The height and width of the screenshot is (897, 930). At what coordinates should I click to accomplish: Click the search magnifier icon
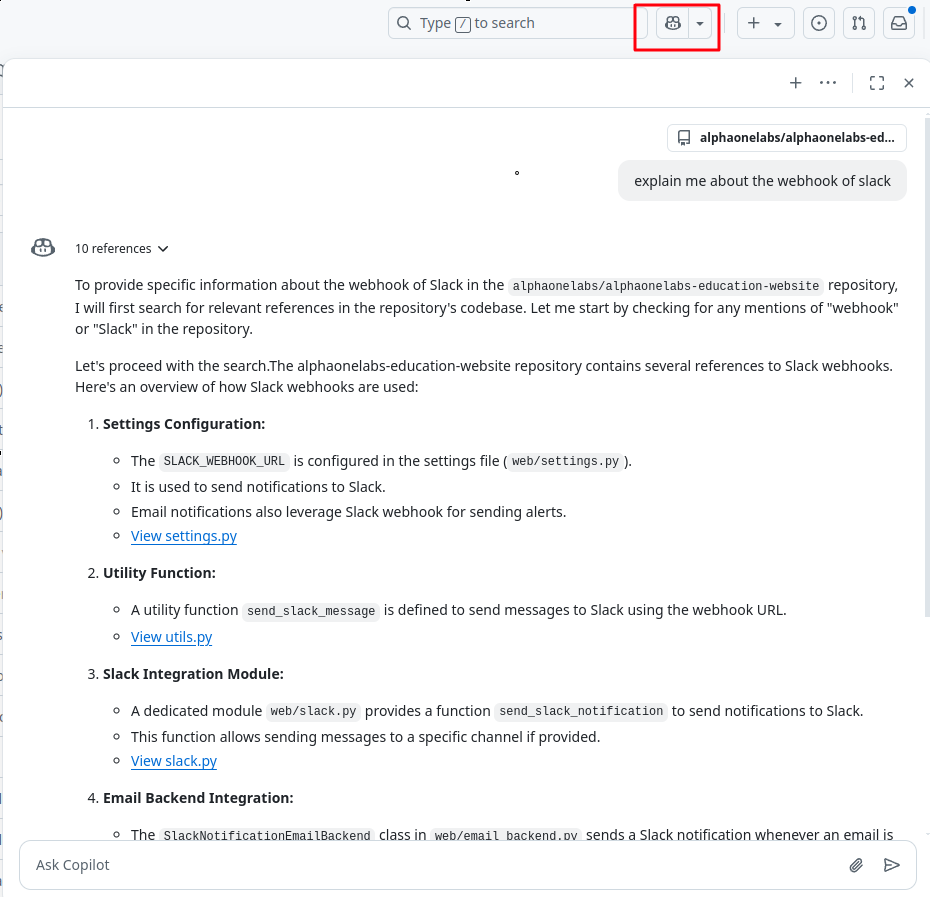403,23
